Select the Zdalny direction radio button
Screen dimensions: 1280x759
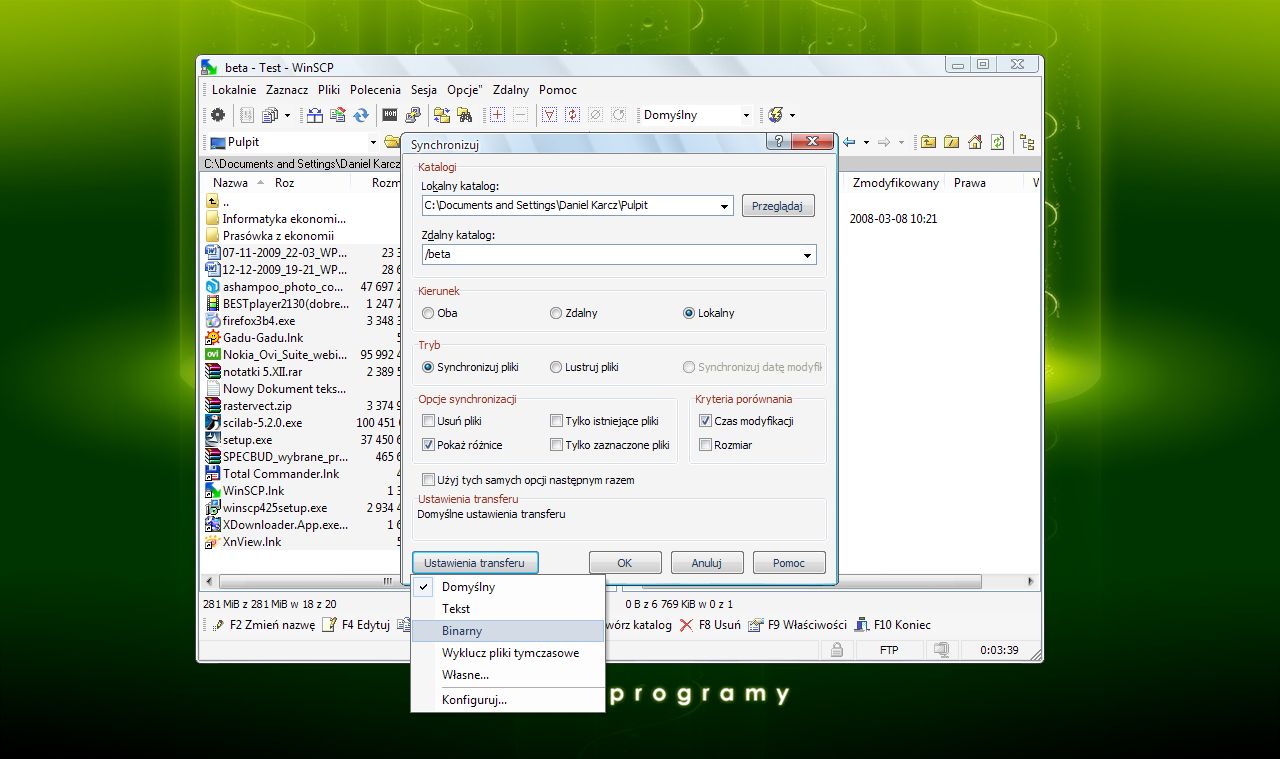tap(556, 313)
